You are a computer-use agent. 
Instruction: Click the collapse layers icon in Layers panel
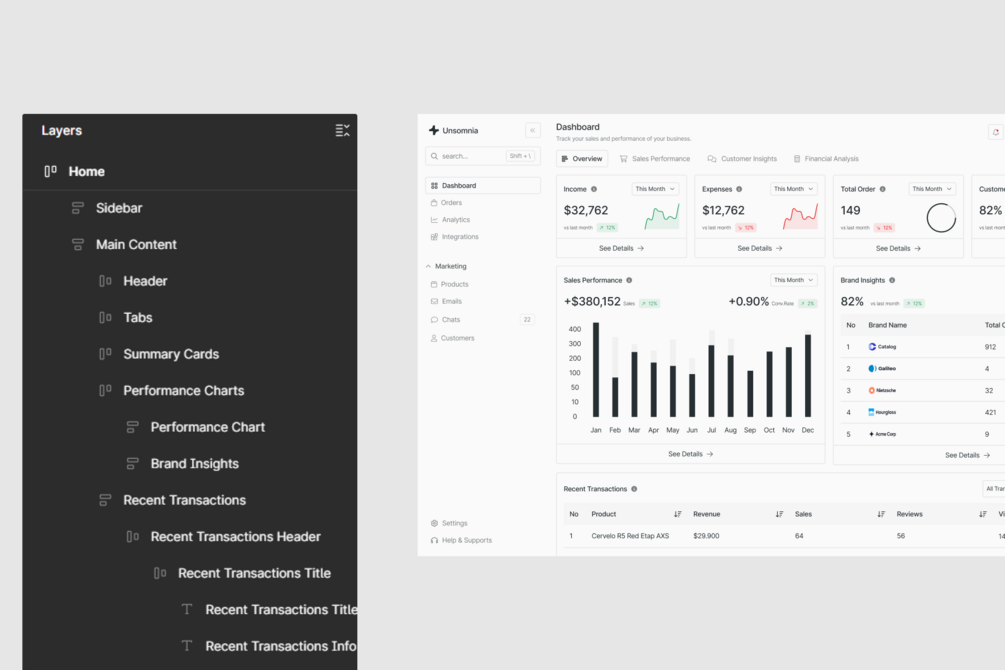pos(342,130)
